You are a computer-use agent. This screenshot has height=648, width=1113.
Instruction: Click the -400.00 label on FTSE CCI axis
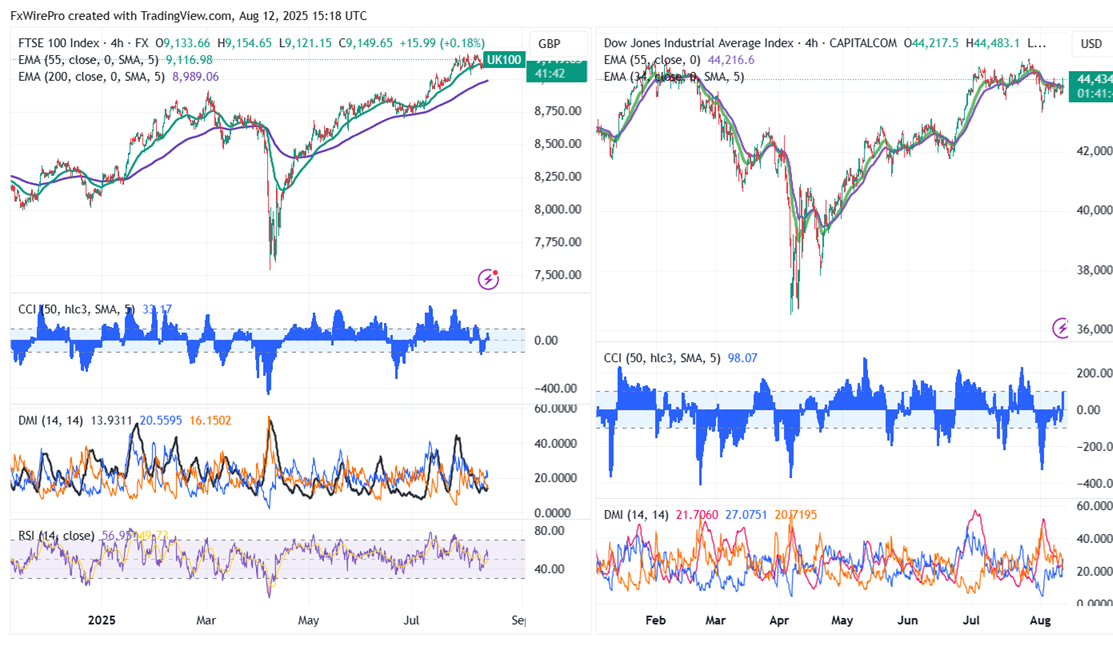[556, 389]
